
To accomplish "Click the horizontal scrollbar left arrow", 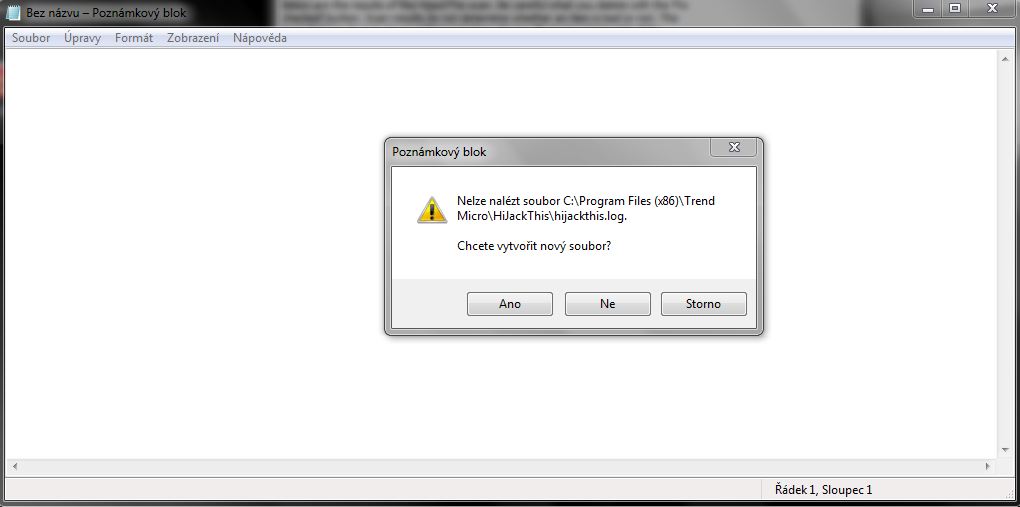I will [x=14, y=466].
